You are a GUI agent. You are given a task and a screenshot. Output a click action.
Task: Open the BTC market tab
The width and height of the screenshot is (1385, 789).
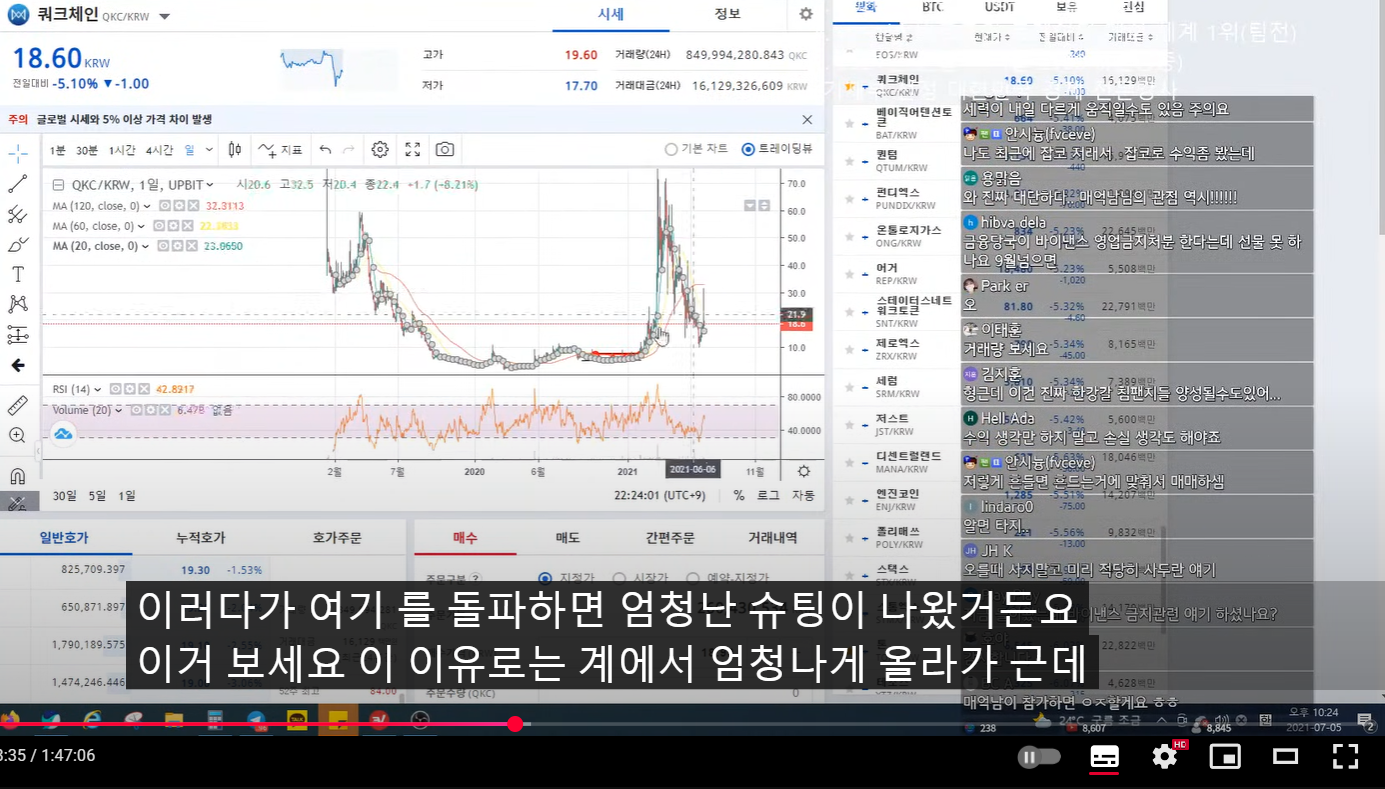point(932,7)
